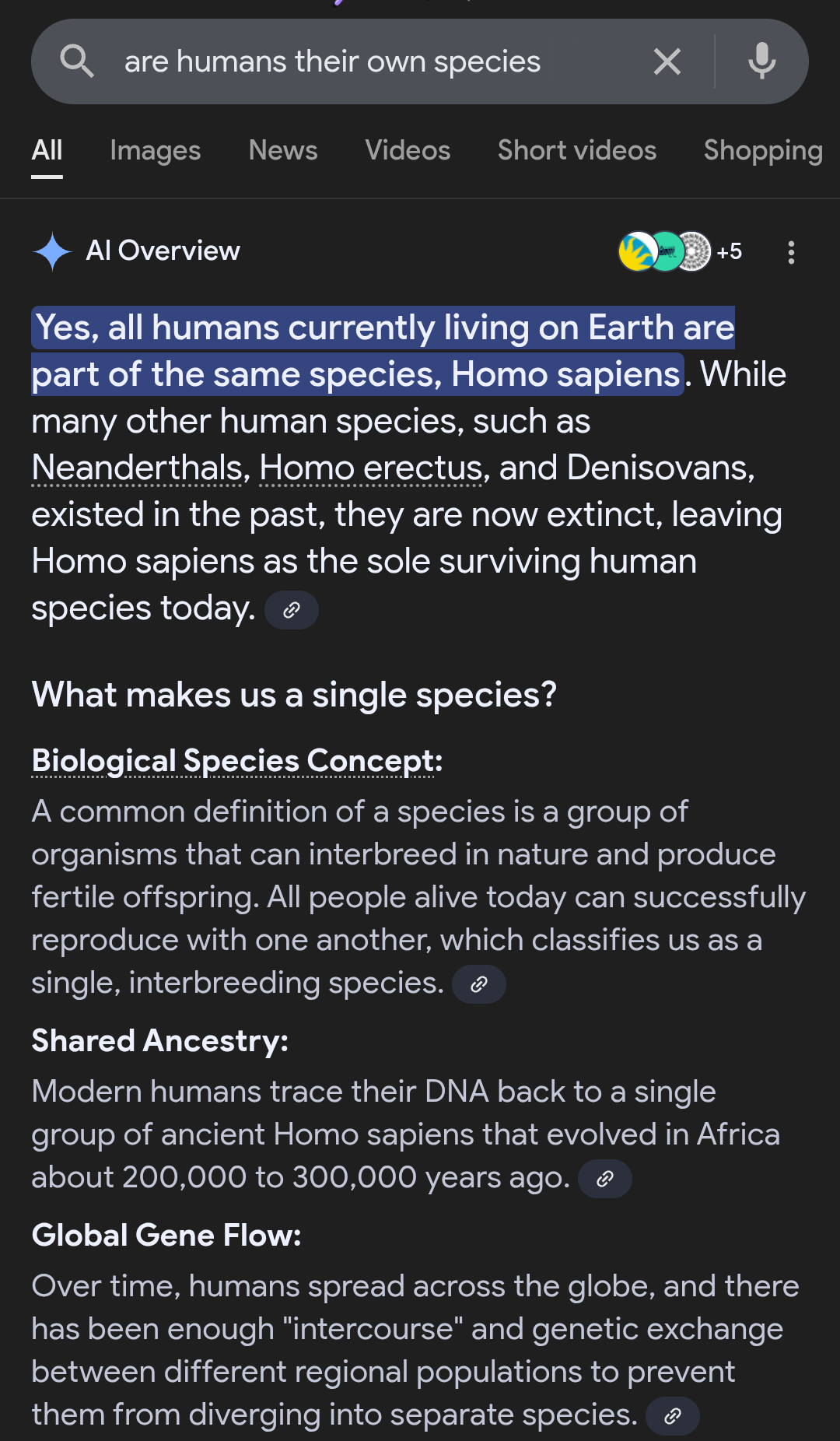
Task: Open the +5 source icons cluster
Action: pos(681,251)
